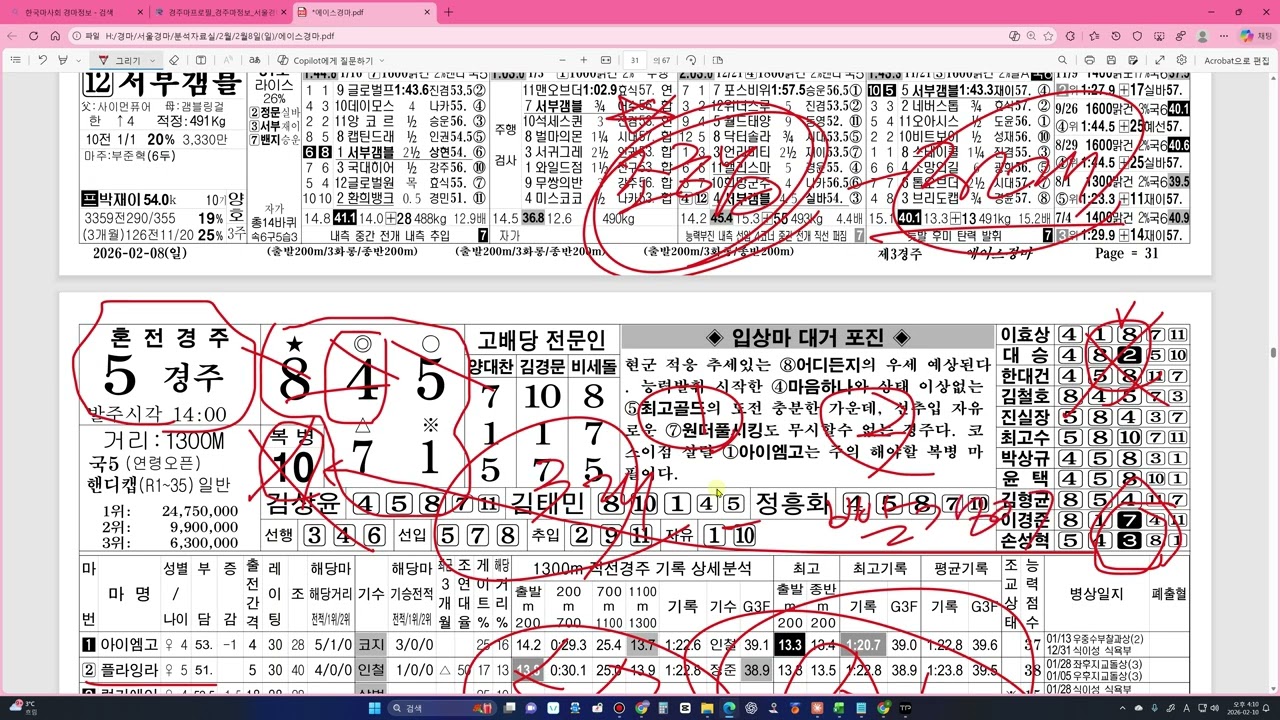Enter full screen PDF view

point(1159,60)
